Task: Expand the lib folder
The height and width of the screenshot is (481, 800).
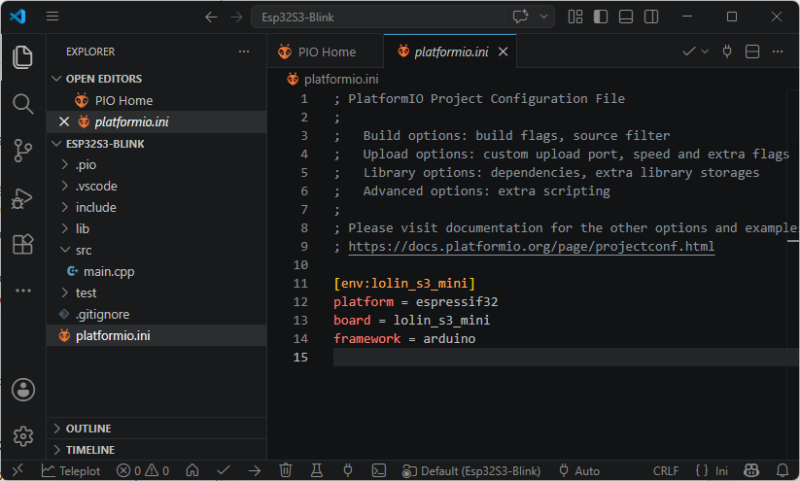Action: point(156,229)
